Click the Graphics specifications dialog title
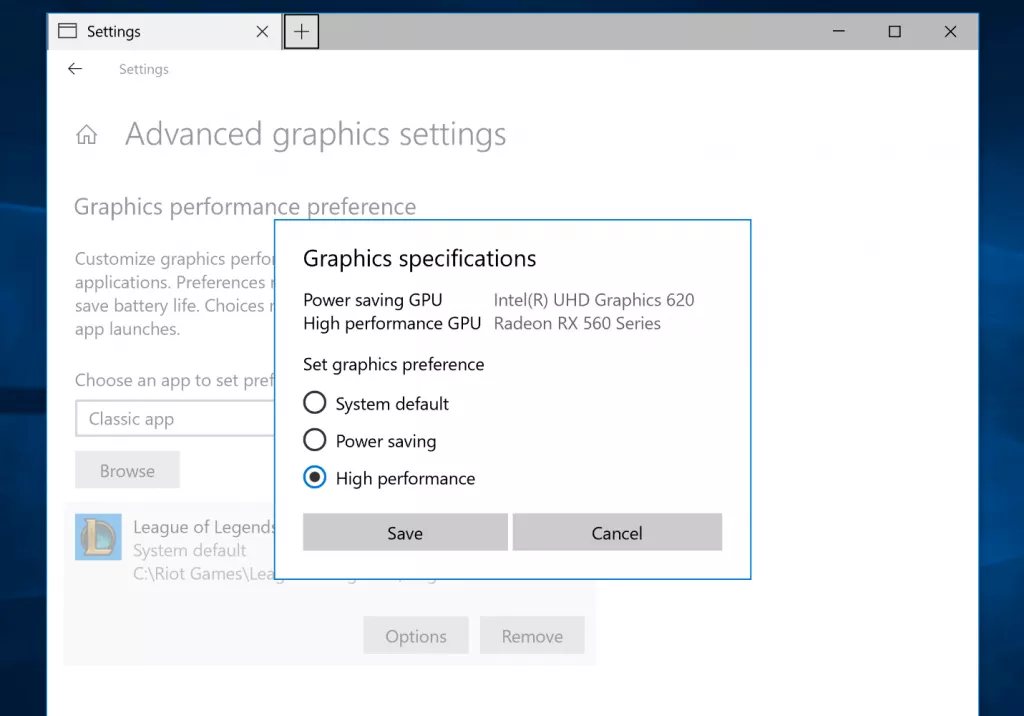This screenshot has width=1024, height=716. click(x=419, y=258)
